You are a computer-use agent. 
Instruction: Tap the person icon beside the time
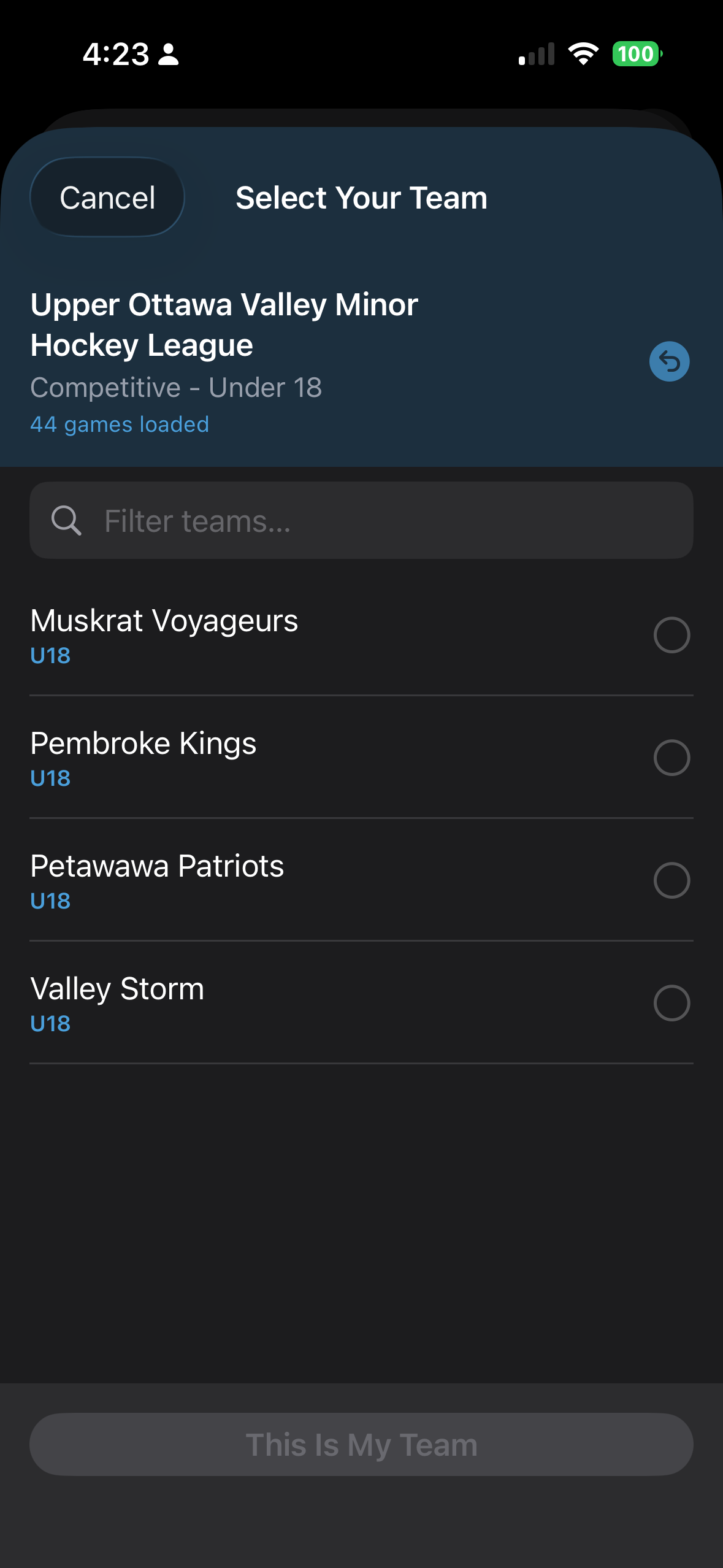(x=168, y=54)
